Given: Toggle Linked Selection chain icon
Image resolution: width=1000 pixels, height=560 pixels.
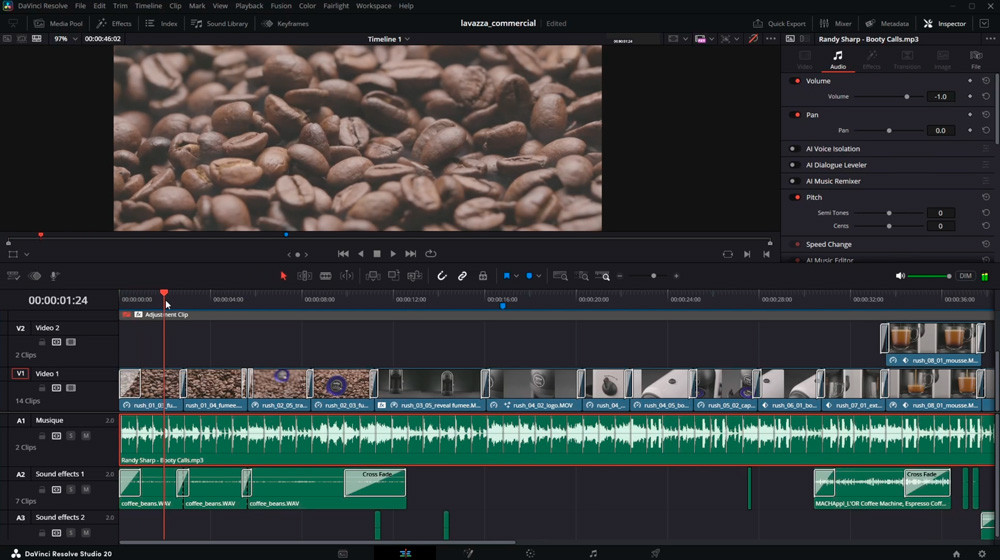Looking at the screenshot, I should coord(462,276).
